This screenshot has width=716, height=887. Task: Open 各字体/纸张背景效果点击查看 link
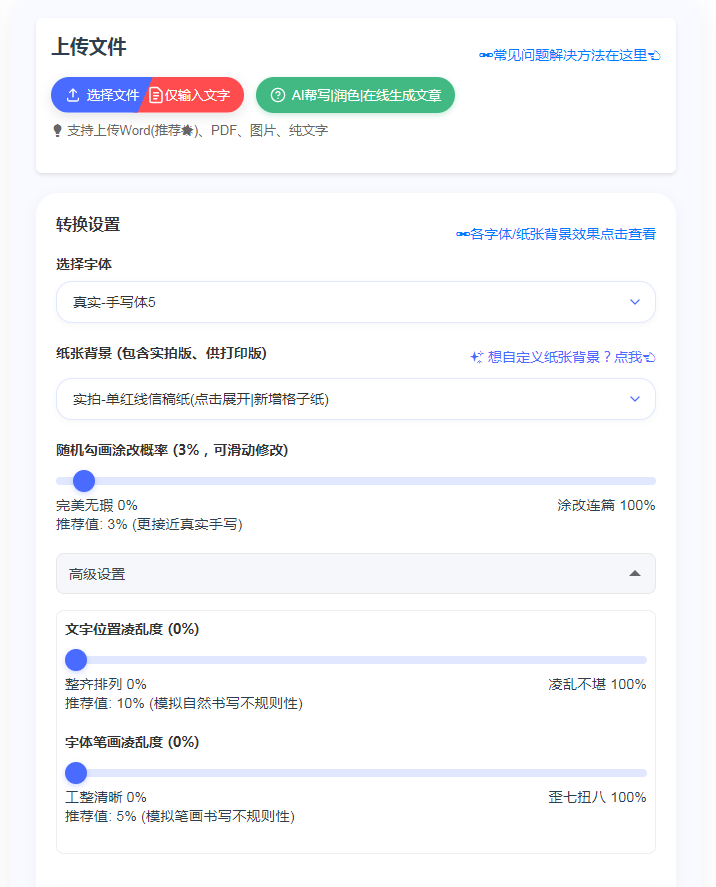coord(556,234)
